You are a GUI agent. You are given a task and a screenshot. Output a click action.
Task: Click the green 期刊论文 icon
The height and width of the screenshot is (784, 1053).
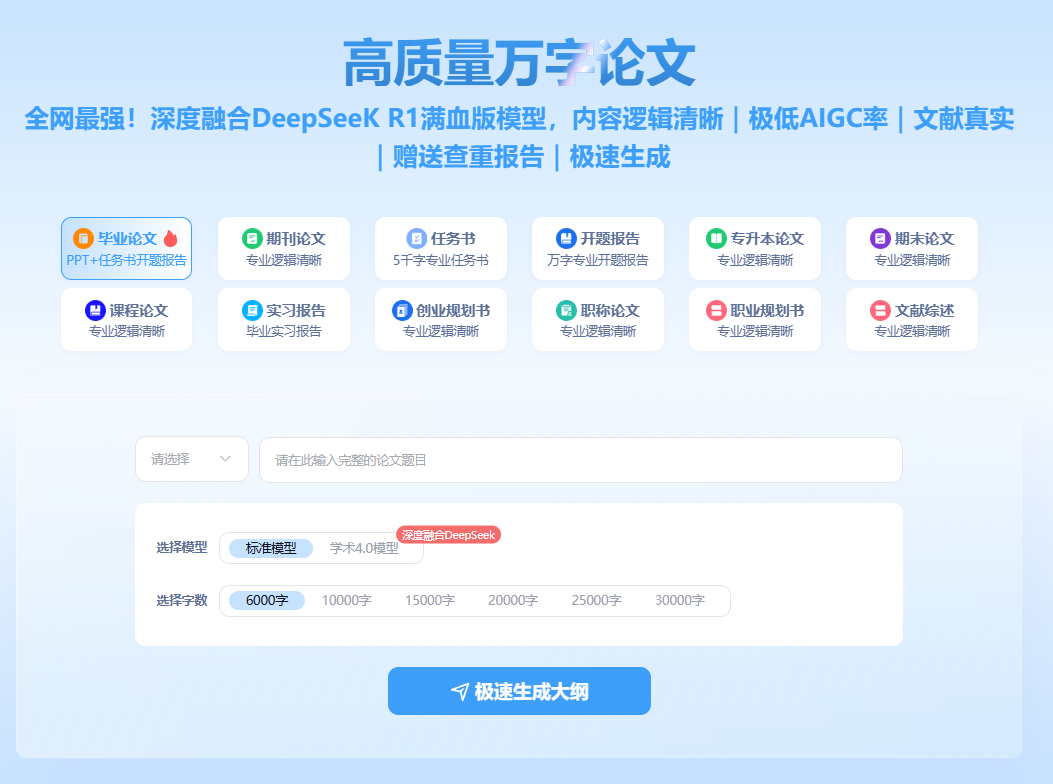252,239
